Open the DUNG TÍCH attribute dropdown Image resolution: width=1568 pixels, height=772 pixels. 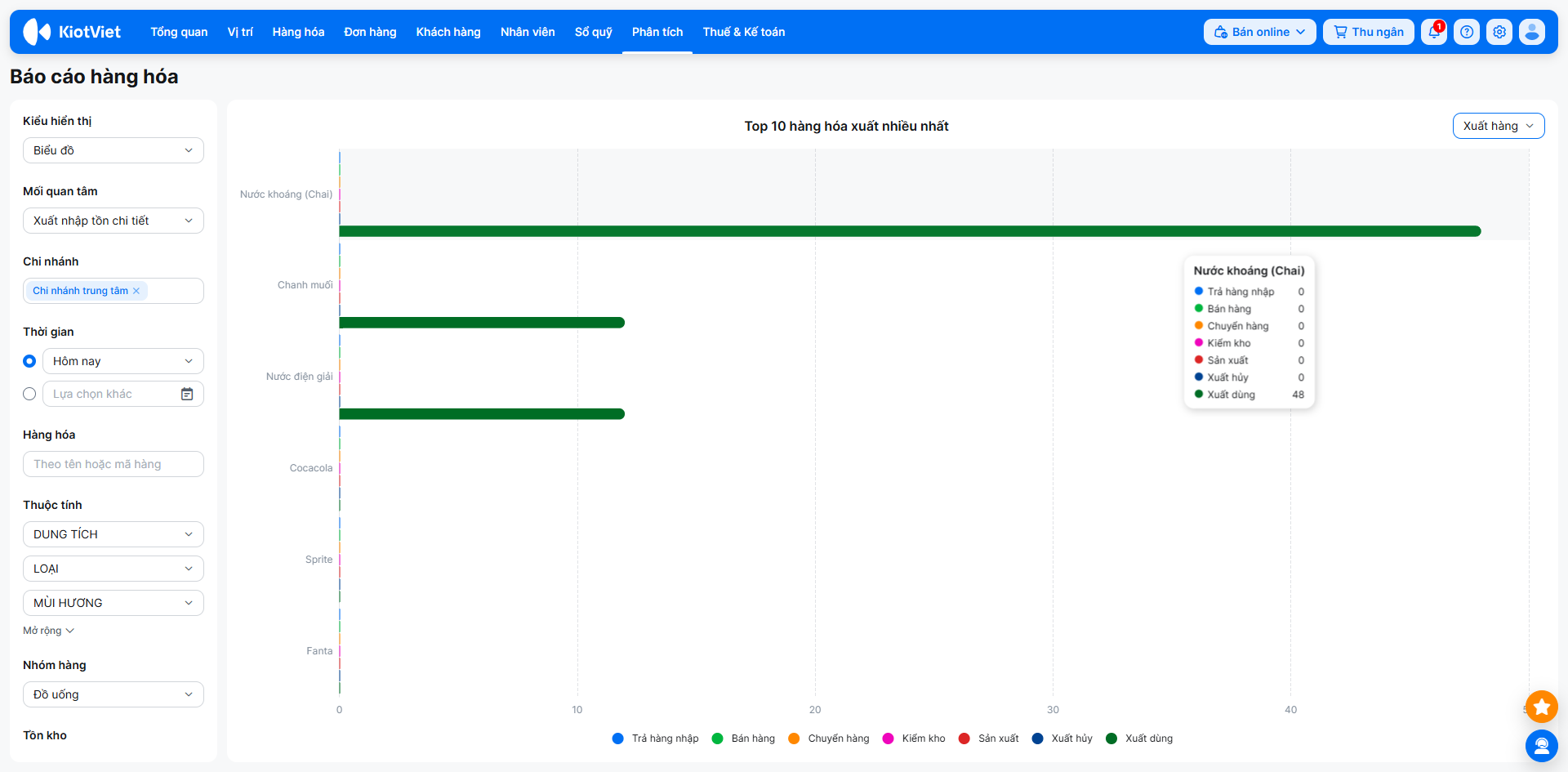coord(114,534)
